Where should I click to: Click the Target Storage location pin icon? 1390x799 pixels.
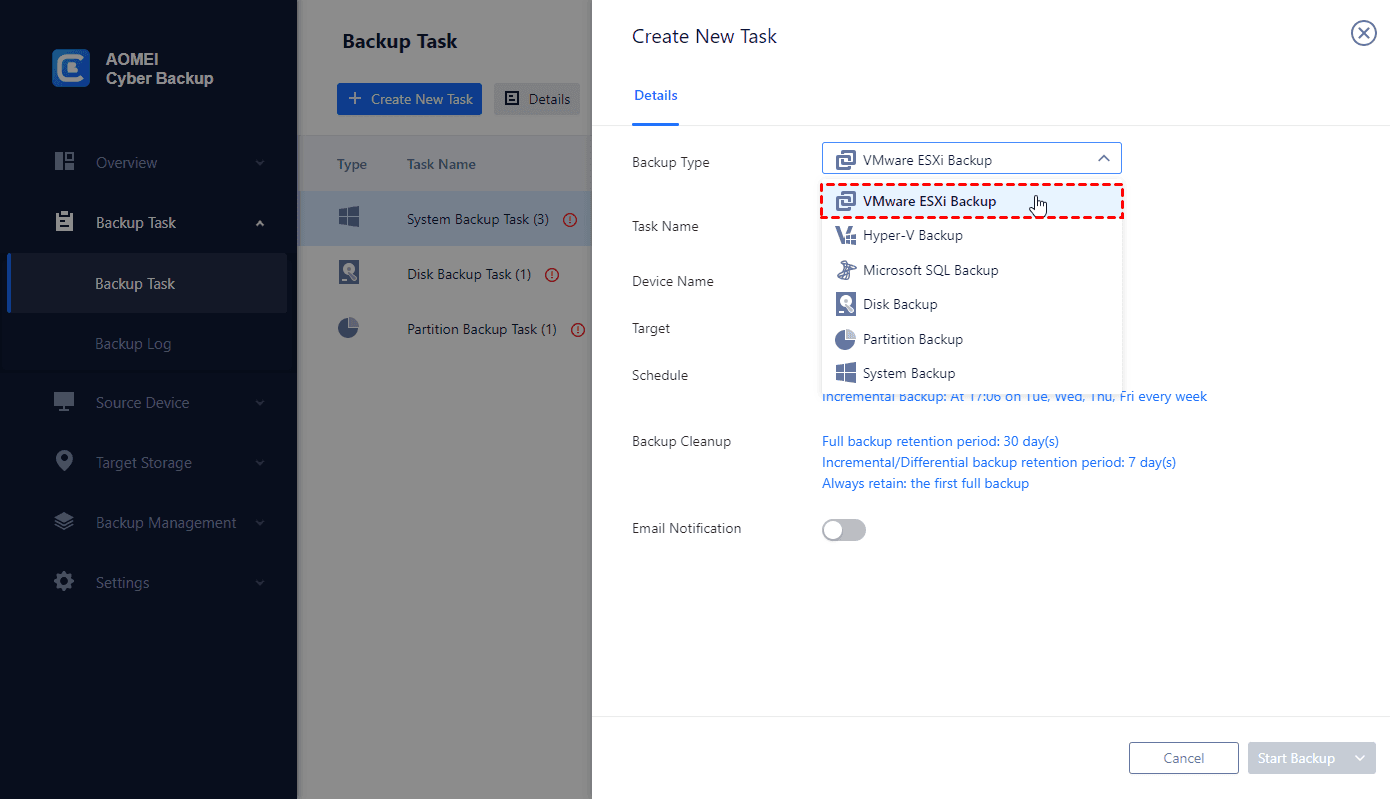[x=65, y=462]
